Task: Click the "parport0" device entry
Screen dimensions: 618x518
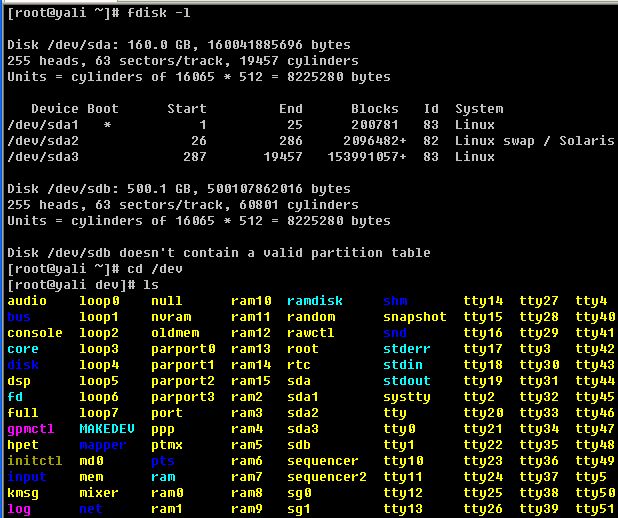Action: point(183,349)
